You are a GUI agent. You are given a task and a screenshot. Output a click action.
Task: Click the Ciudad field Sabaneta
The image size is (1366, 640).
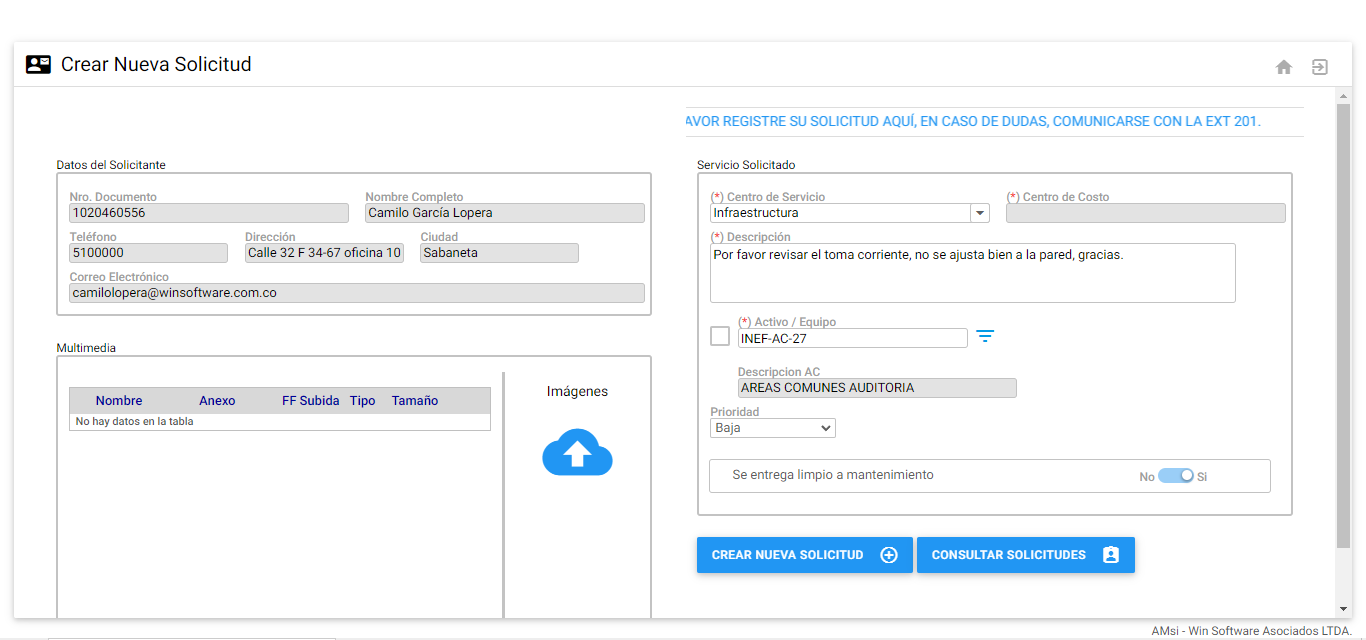pyautogui.click(x=499, y=253)
